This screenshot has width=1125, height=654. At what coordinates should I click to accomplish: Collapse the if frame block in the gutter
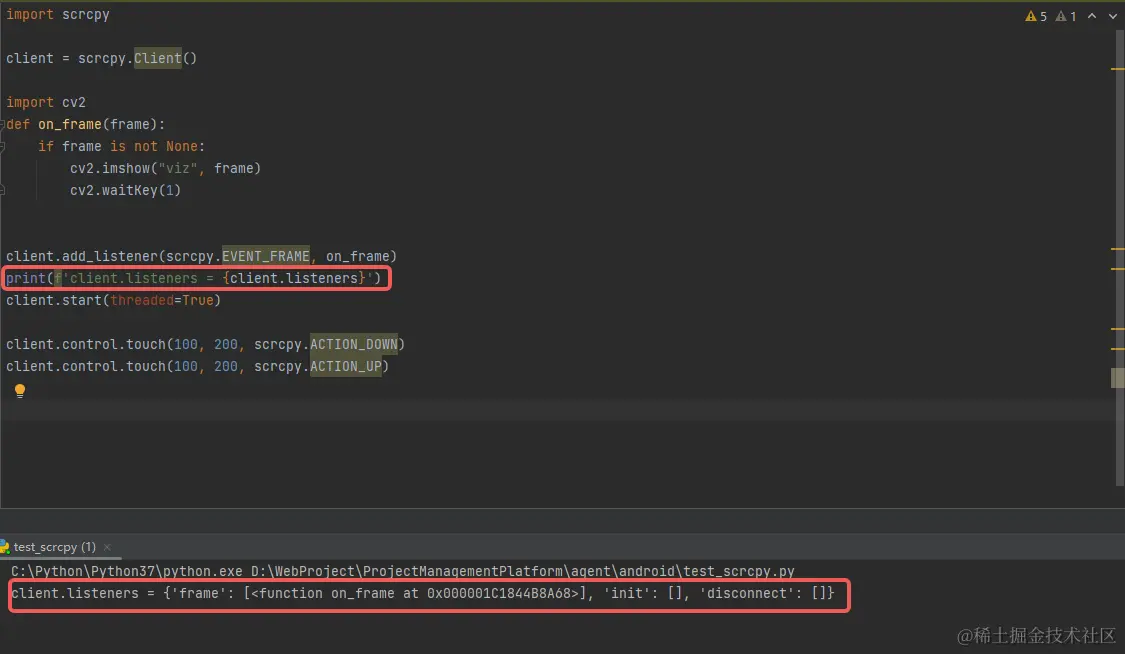pyautogui.click(x=4, y=146)
